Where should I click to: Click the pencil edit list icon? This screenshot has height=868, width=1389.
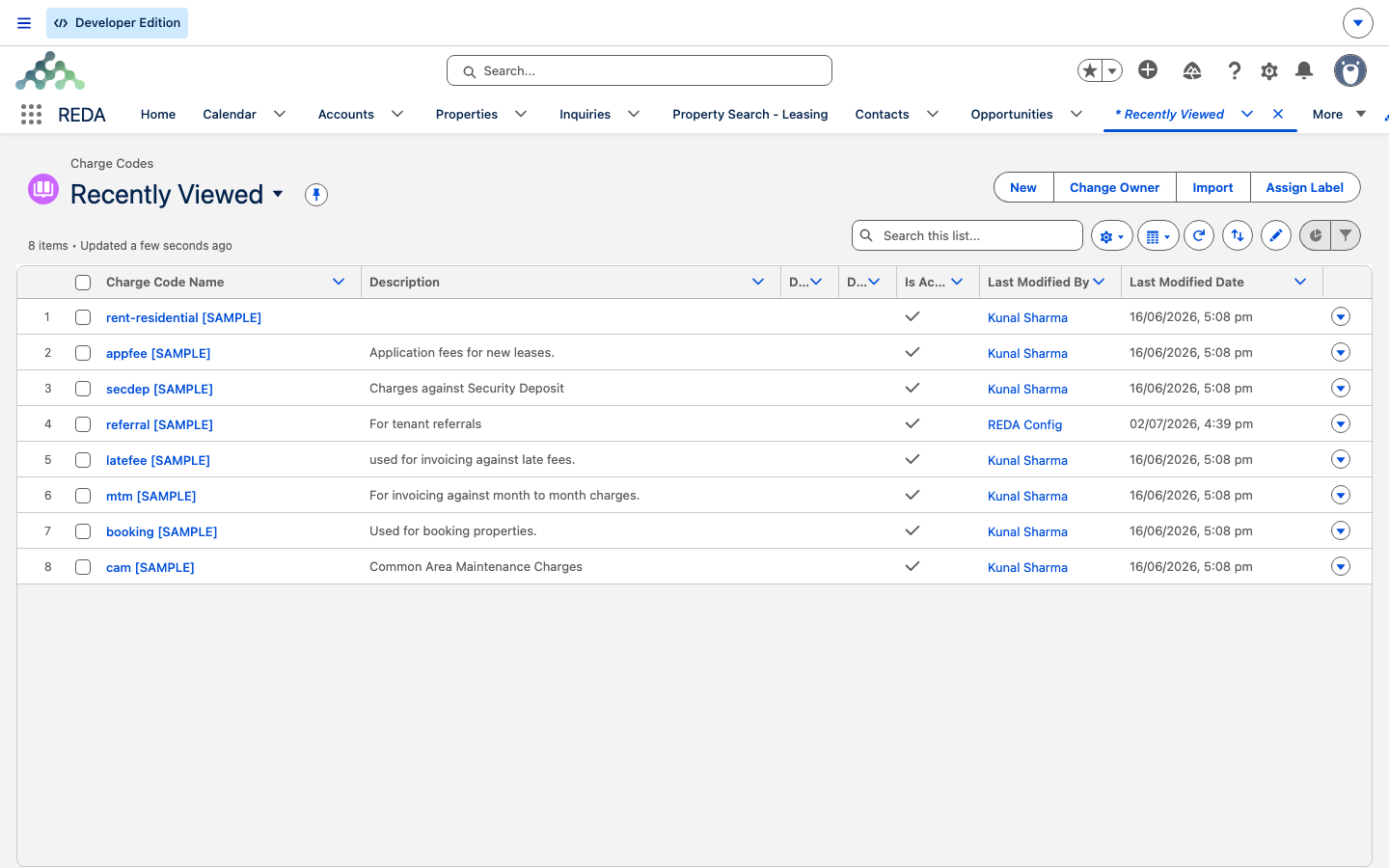coord(1276,235)
